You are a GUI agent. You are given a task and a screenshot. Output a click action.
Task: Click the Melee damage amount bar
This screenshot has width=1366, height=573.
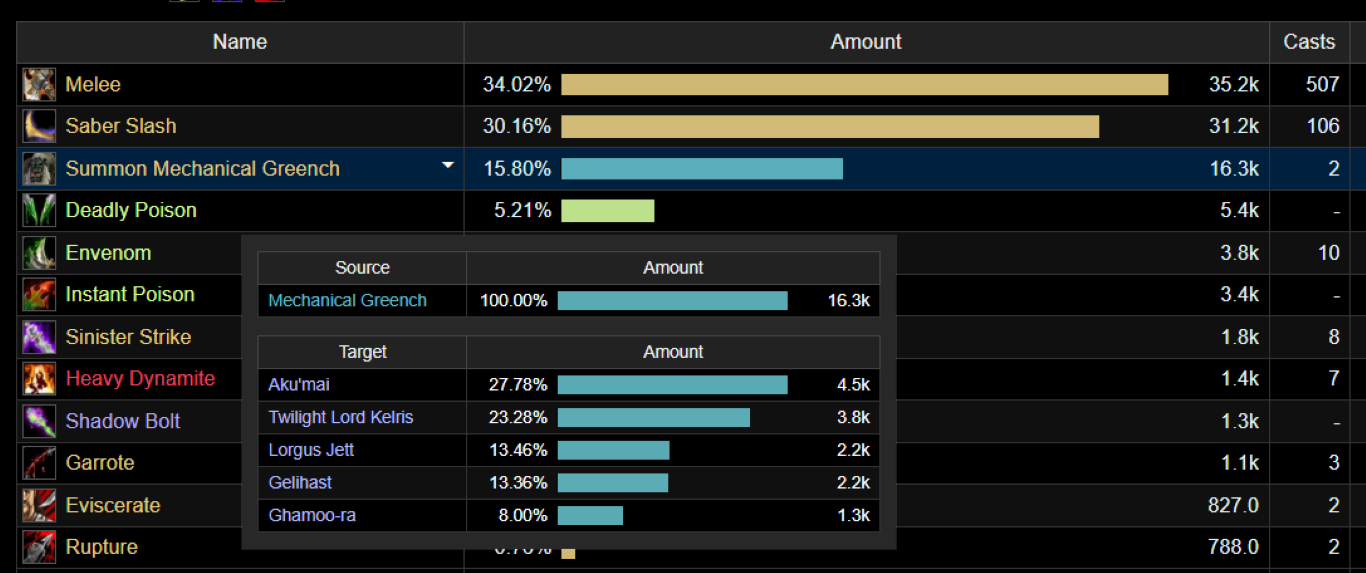(x=864, y=85)
